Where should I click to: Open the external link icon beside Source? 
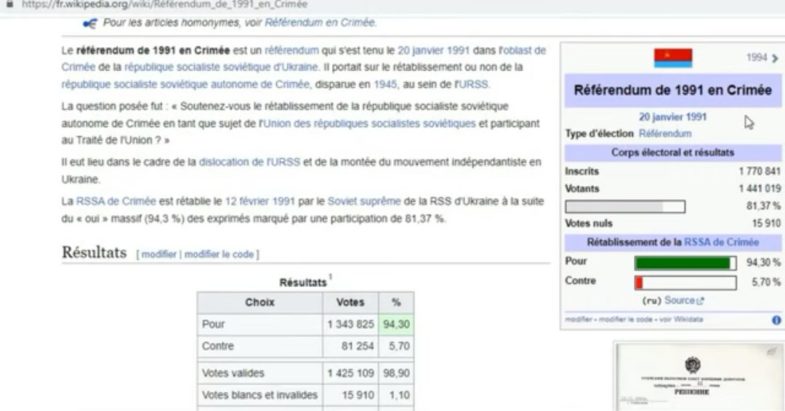700,301
